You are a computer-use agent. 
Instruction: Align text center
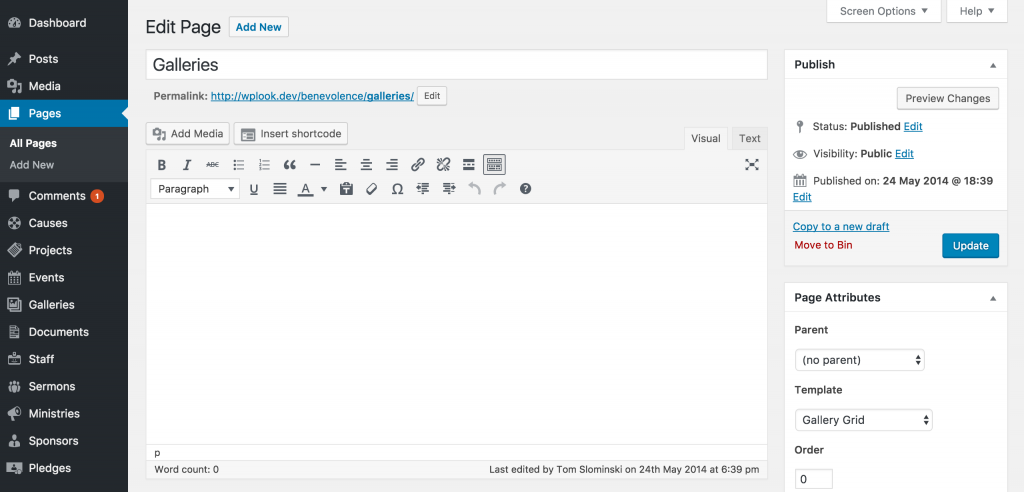[x=366, y=165]
